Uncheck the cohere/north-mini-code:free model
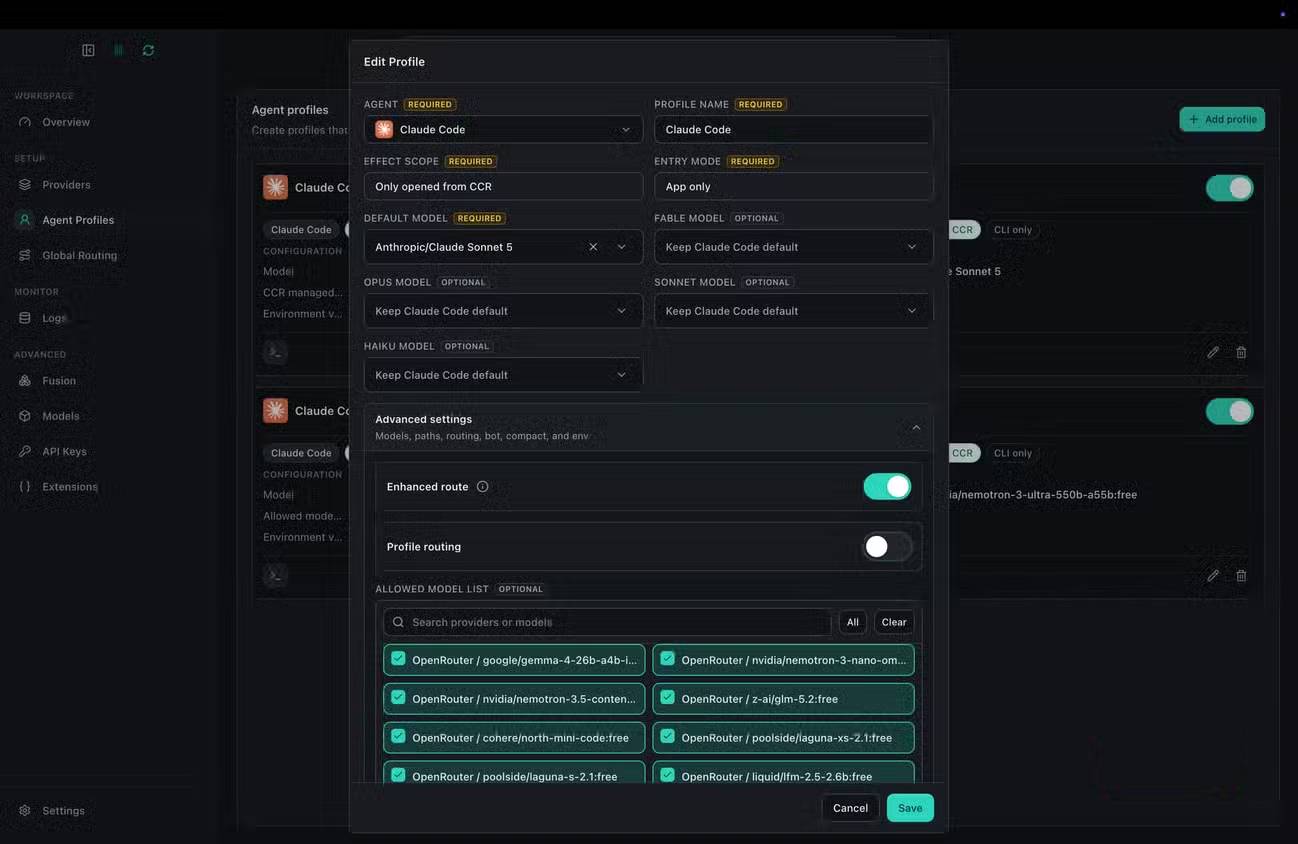 click(x=398, y=737)
